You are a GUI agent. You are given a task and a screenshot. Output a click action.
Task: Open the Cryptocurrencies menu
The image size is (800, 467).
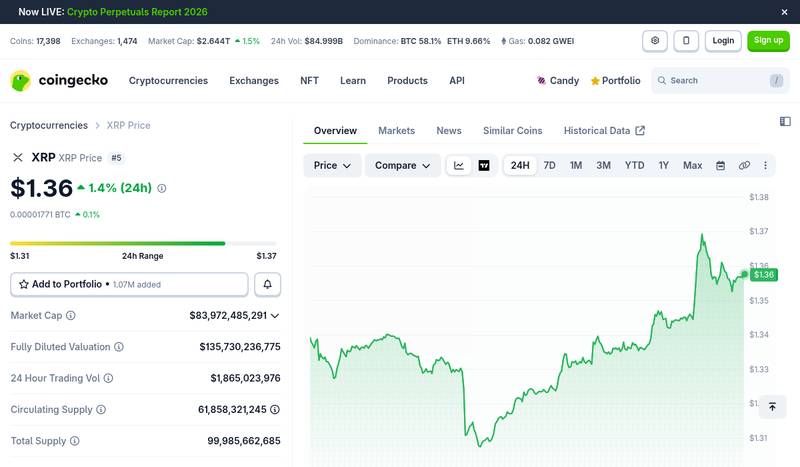coord(168,81)
